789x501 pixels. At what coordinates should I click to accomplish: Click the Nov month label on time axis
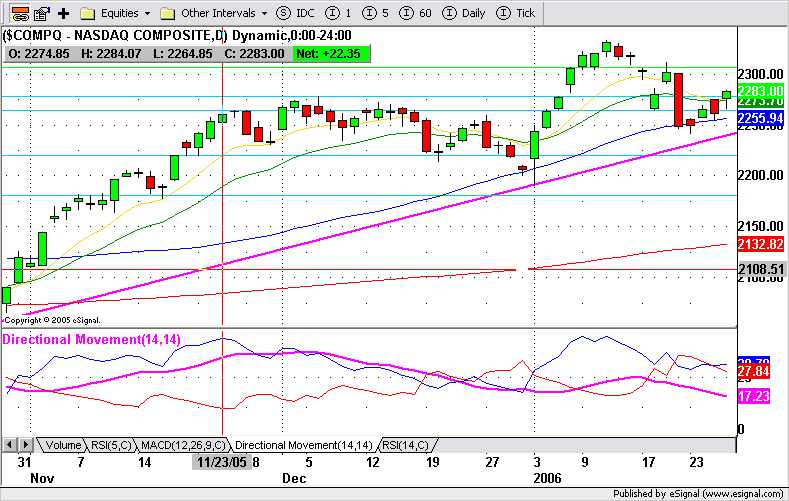(x=42, y=478)
